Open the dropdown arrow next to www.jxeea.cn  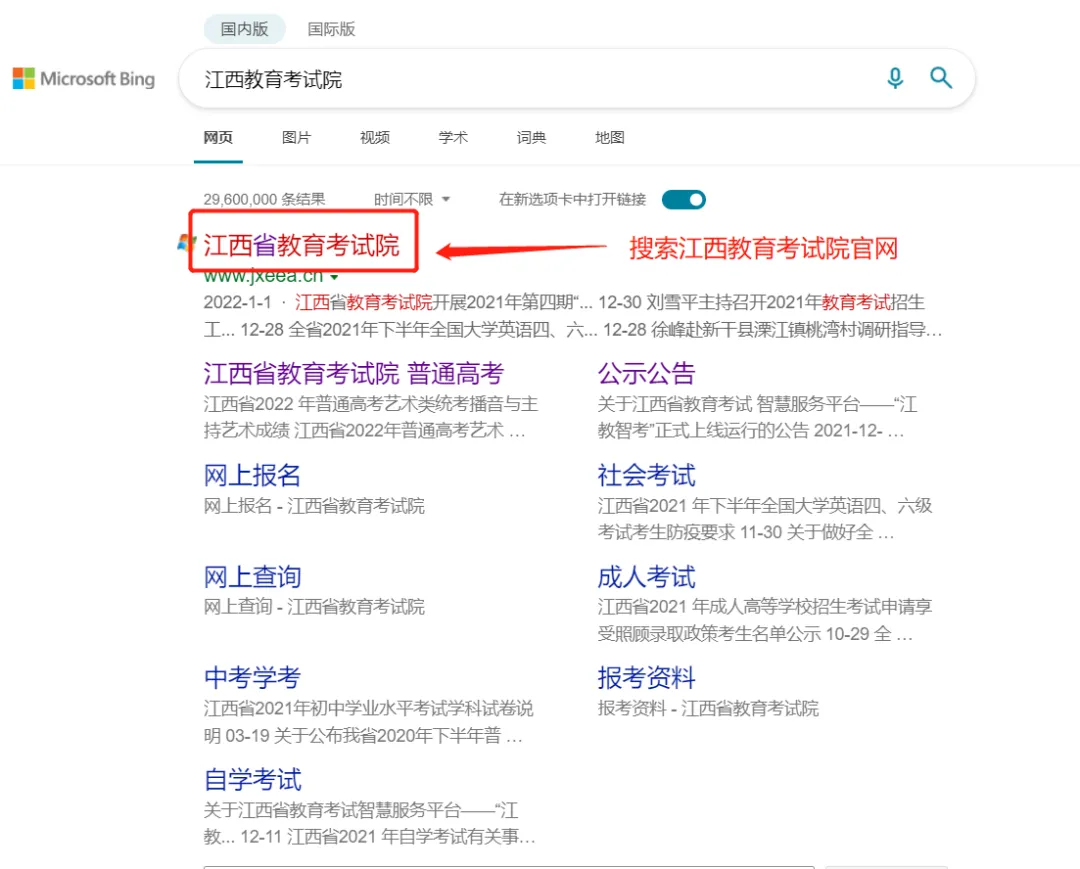(335, 277)
